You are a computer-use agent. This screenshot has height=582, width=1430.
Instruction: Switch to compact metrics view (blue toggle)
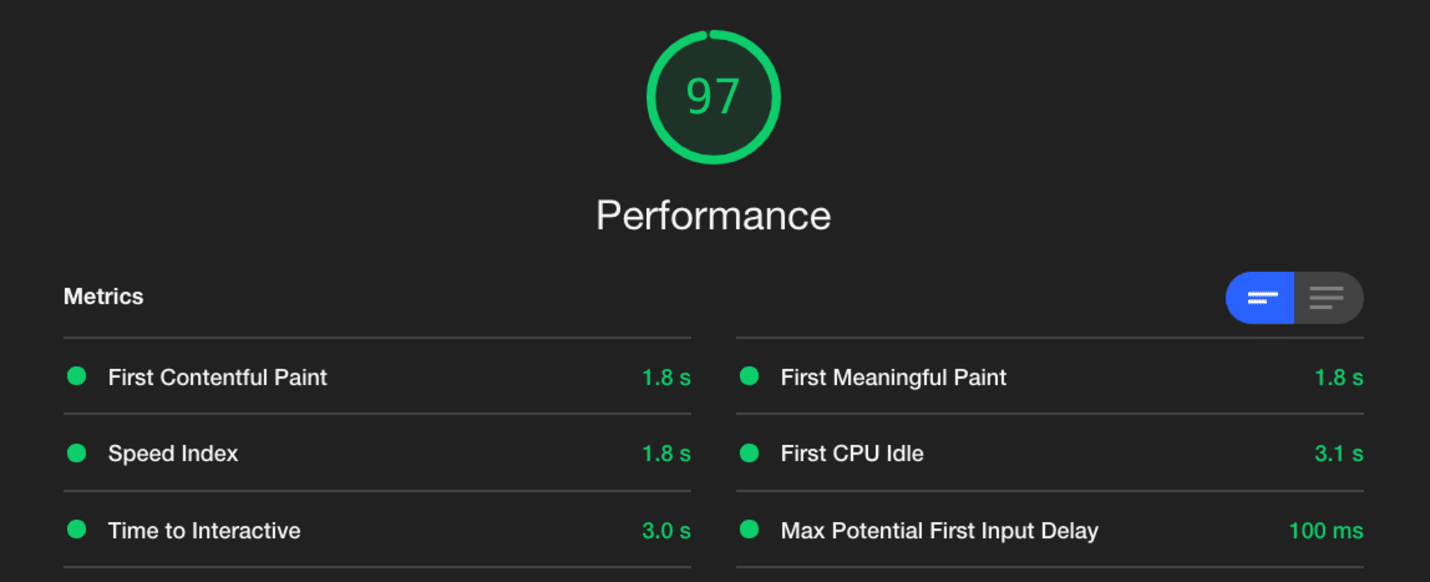coord(1260,298)
